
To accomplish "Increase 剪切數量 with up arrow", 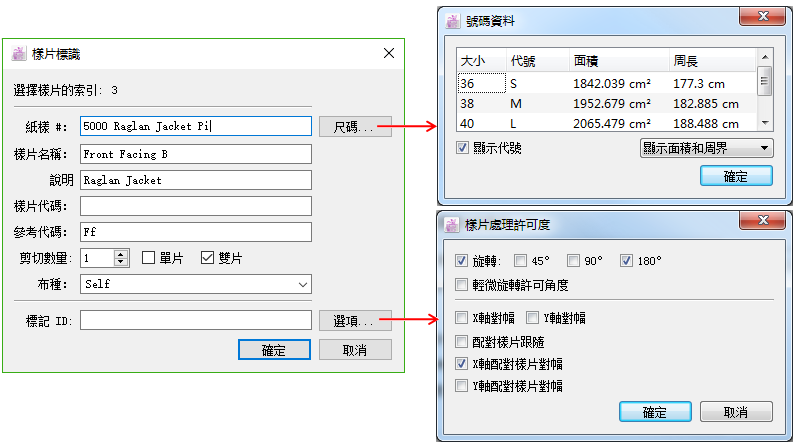I will click(121, 254).
